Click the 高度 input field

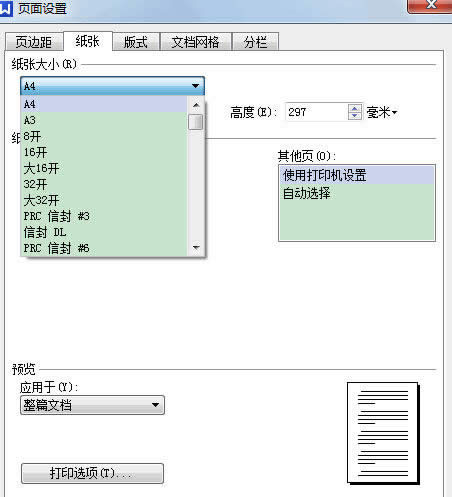click(x=316, y=112)
